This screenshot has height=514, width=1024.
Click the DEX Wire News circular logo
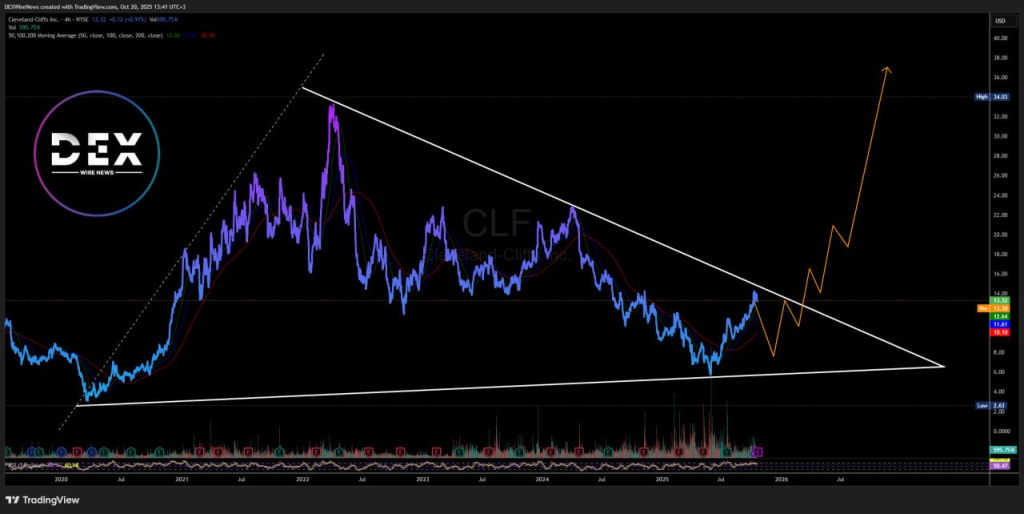pyautogui.click(x=96, y=148)
